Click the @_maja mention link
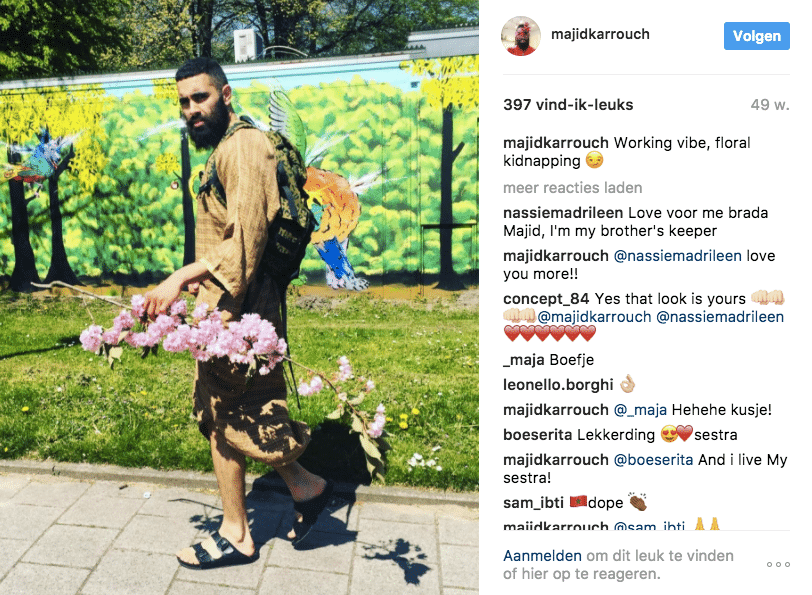 click(640, 410)
